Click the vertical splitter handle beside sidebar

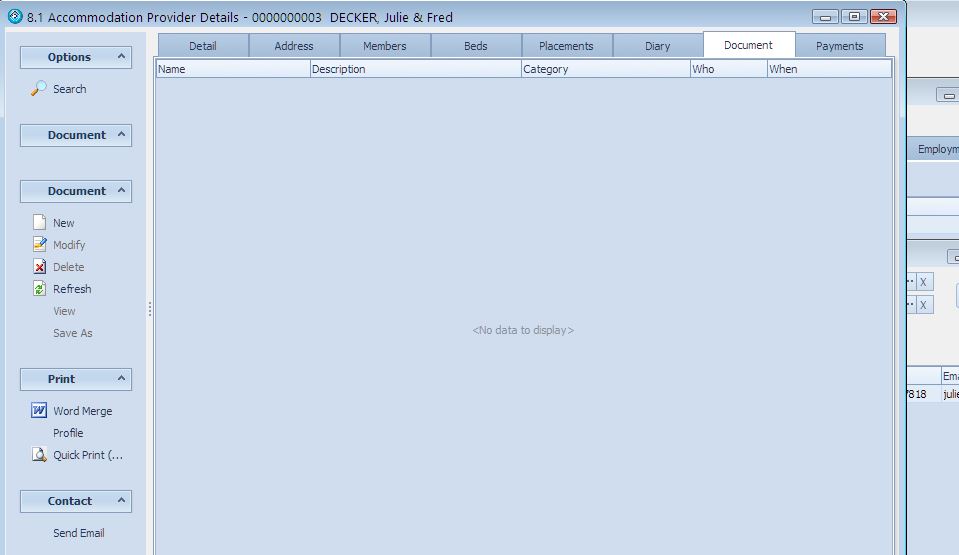[150, 310]
